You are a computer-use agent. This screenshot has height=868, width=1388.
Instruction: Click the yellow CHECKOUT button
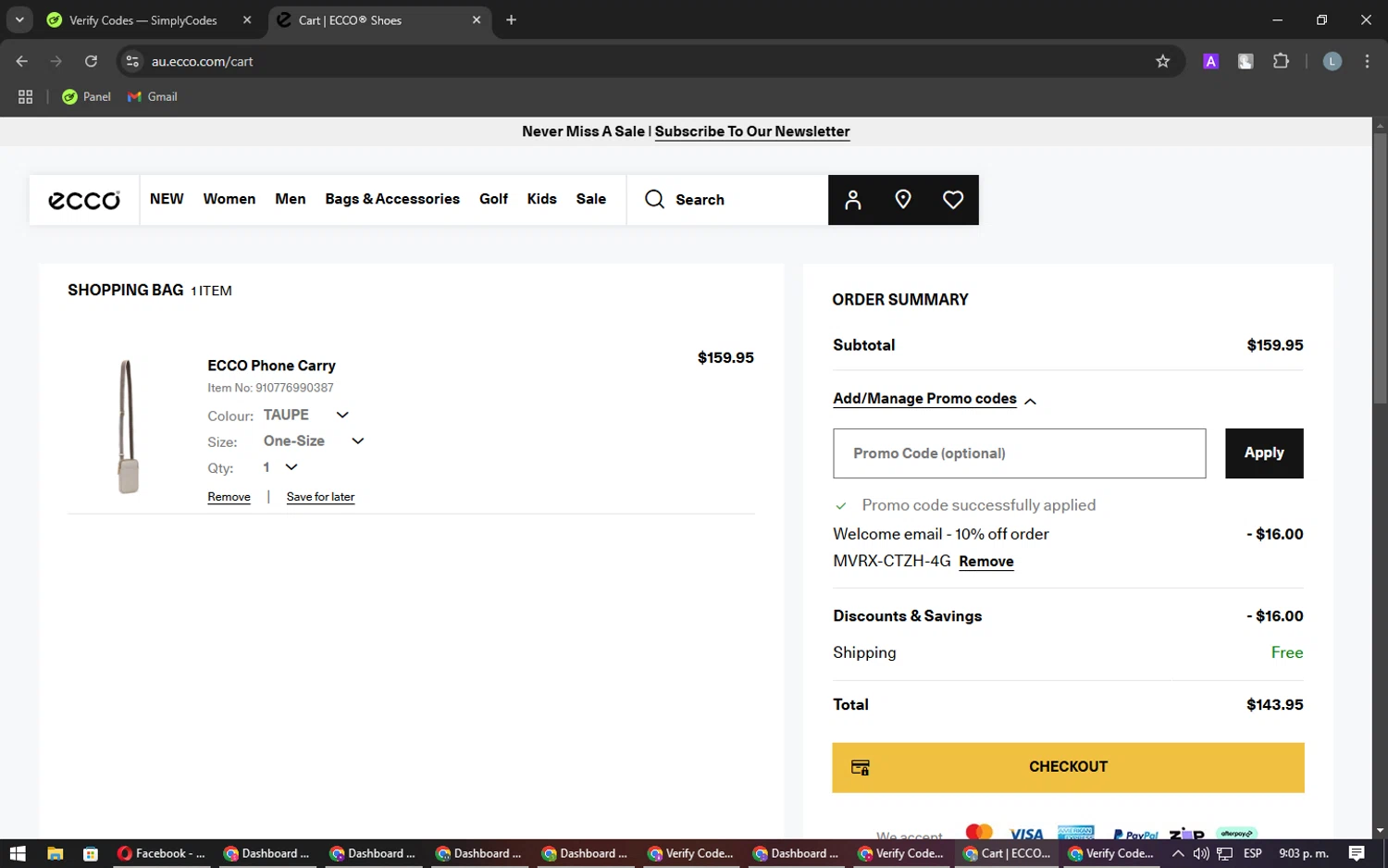click(1068, 767)
